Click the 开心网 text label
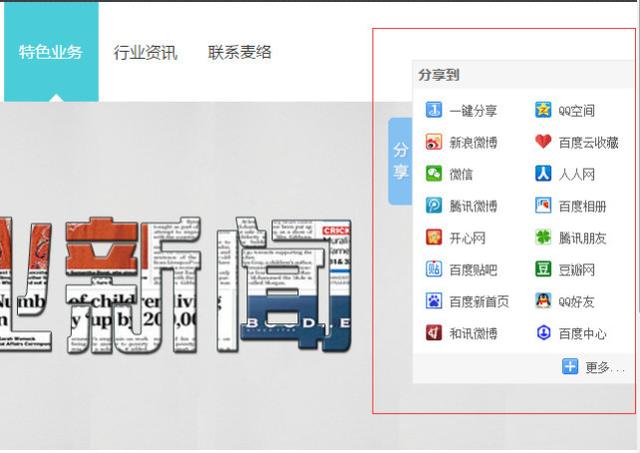Viewport: 640px width, 453px height. (x=467, y=238)
